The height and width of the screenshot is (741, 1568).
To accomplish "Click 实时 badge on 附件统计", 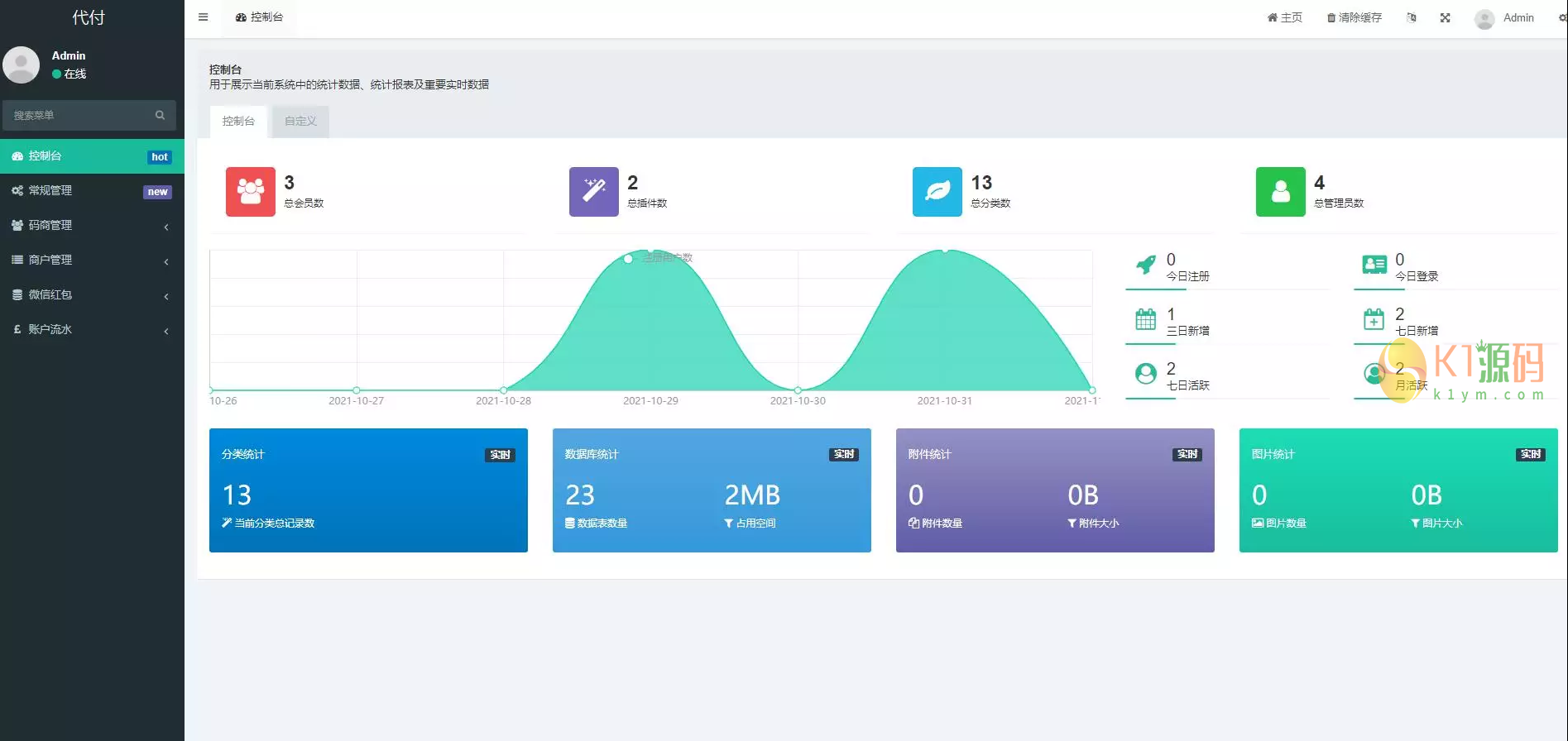I will (x=1187, y=455).
